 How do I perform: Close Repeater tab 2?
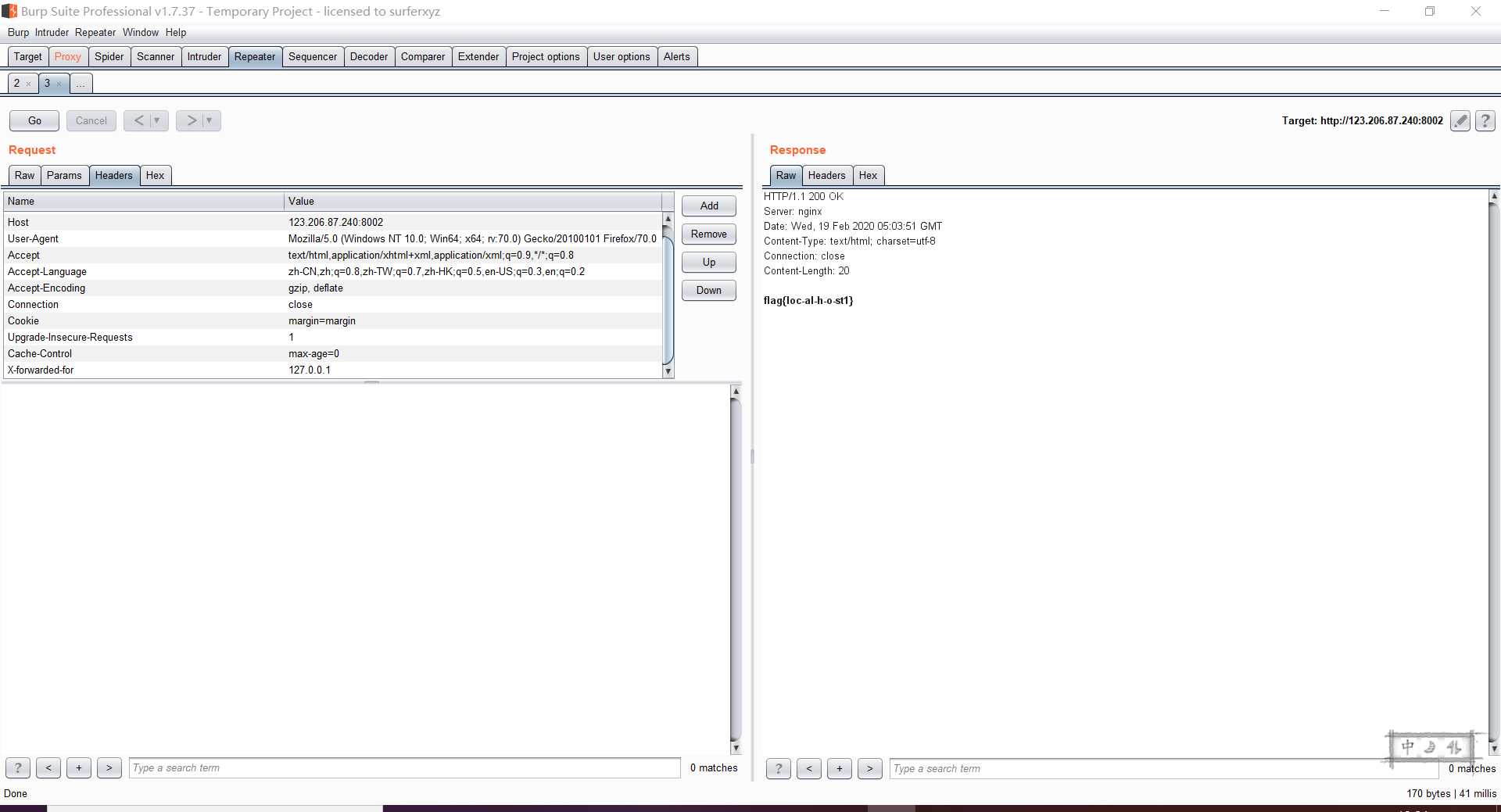[29, 84]
